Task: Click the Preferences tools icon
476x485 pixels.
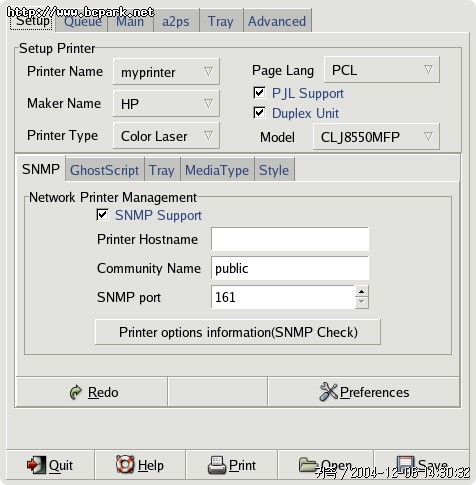Action: pos(329,391)
